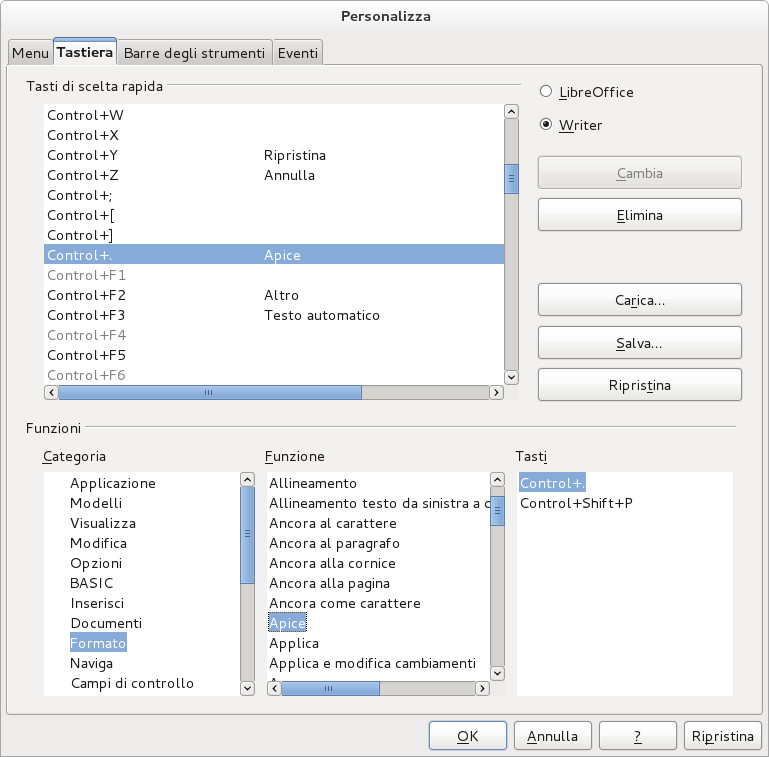Switch to the Menu tab
The width and height of the screenshot is (769, 757).
(x=30, y=52)
